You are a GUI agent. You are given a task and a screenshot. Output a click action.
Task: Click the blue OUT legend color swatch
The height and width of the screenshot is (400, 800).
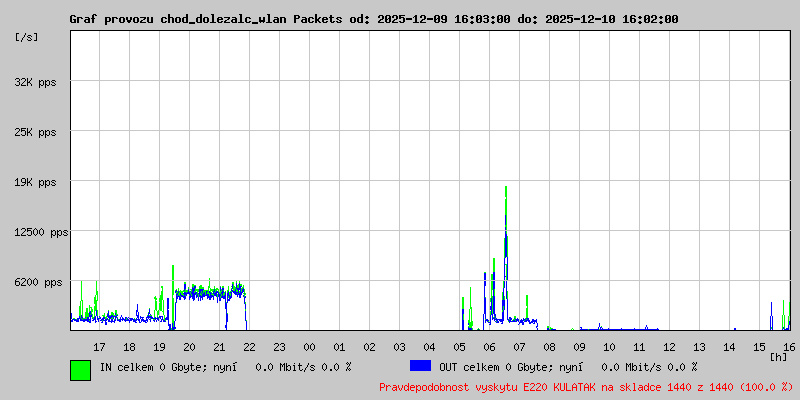pyautogui.click(x=420, y=366)
